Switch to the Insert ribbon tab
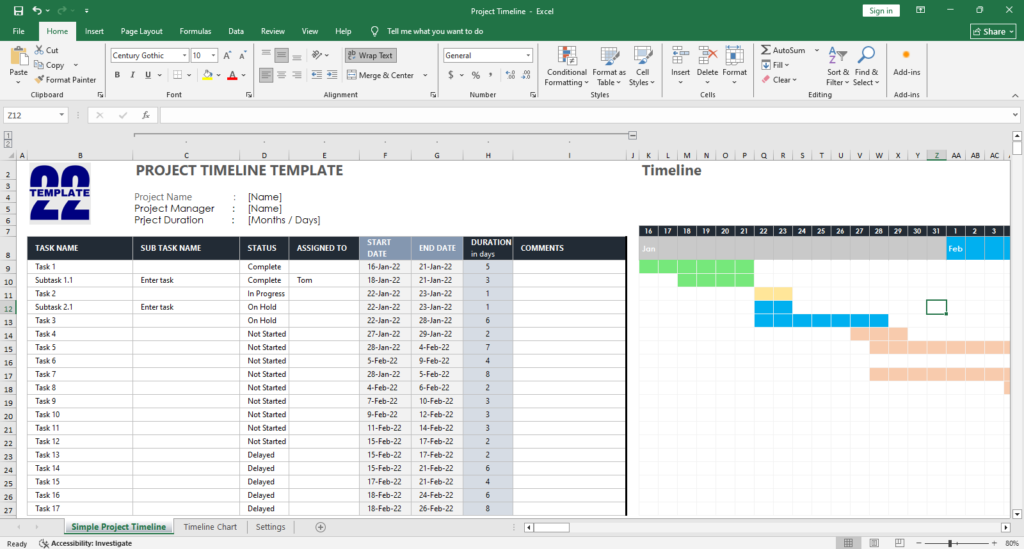The width and height of the screenshot is (1024, 549). 94,31
